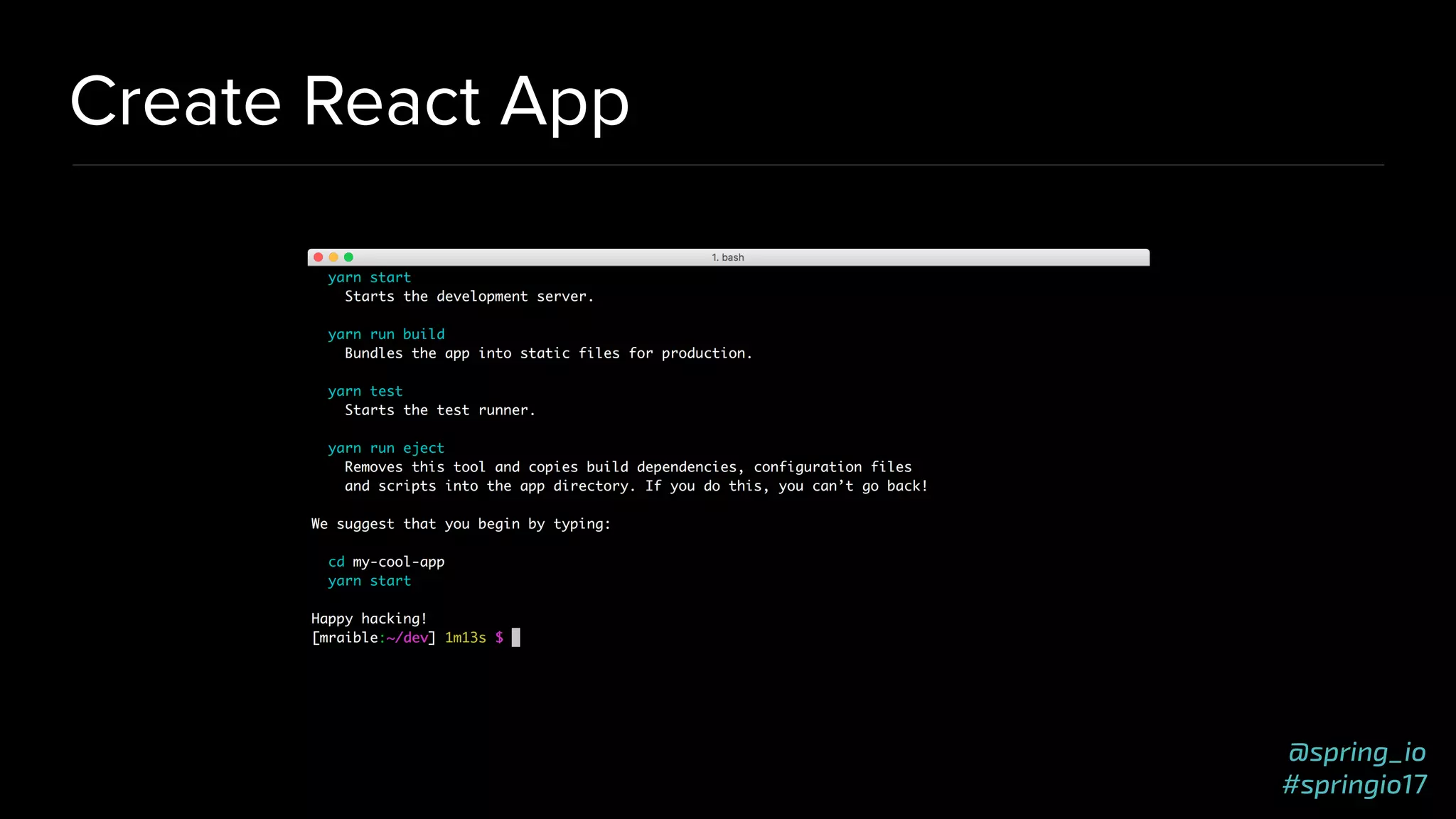Click 'Starts the development server.' text

(x=469, y=296)
